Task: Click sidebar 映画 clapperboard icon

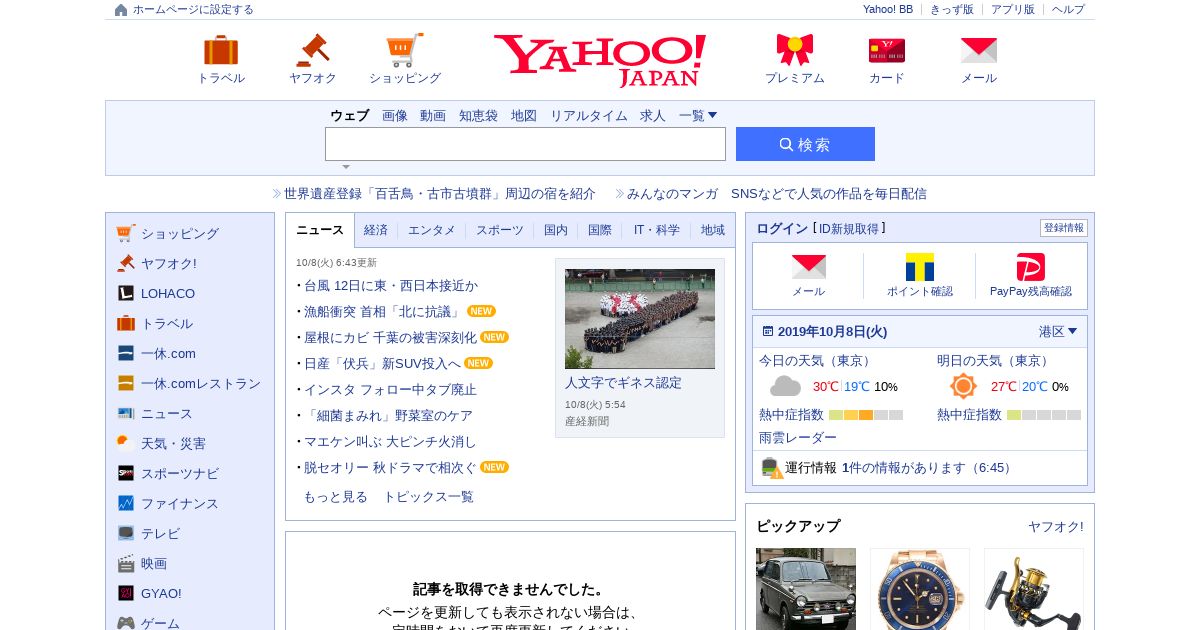Action: coord(125,563)
